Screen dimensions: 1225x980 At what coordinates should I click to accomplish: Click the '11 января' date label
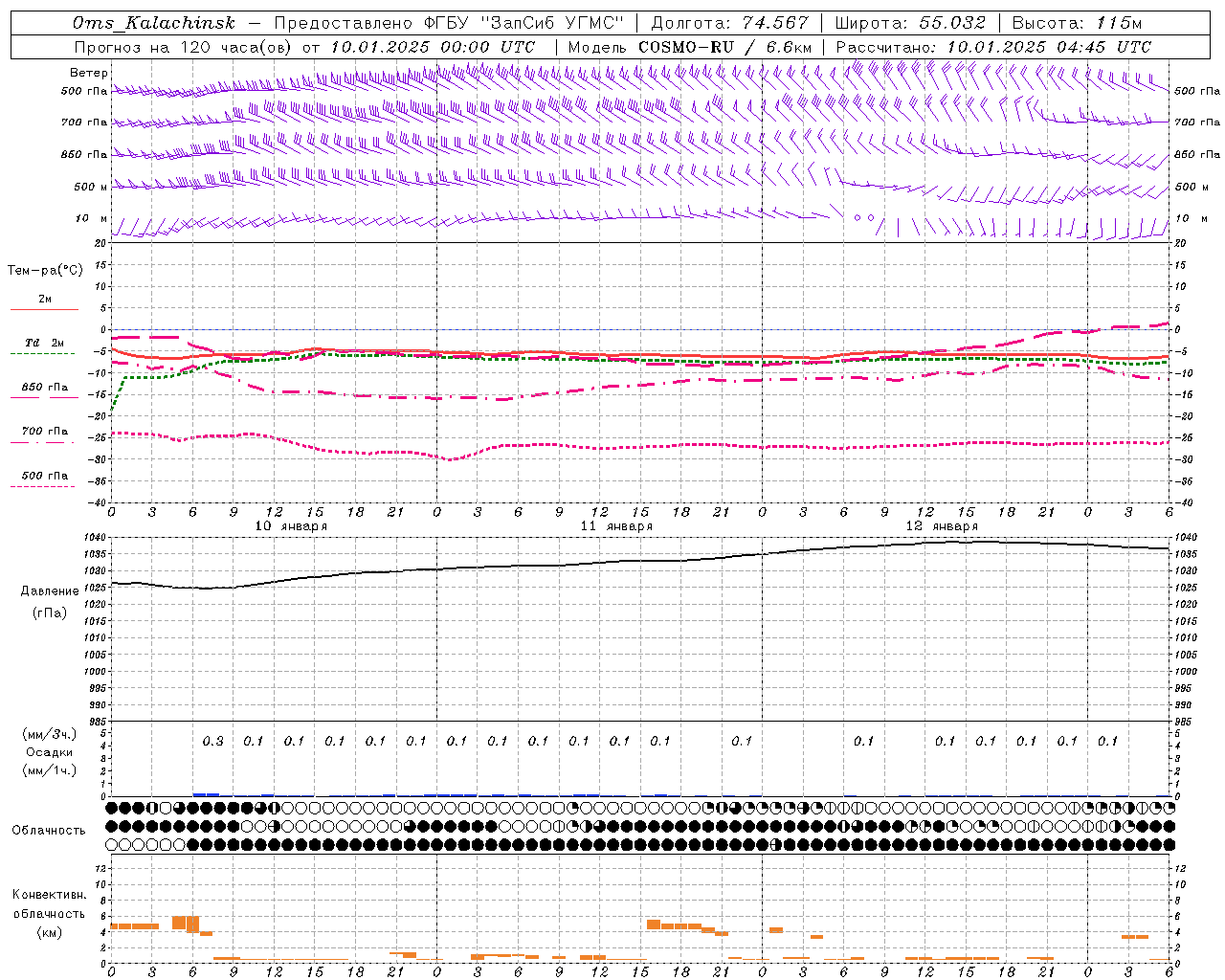[616, 526]
